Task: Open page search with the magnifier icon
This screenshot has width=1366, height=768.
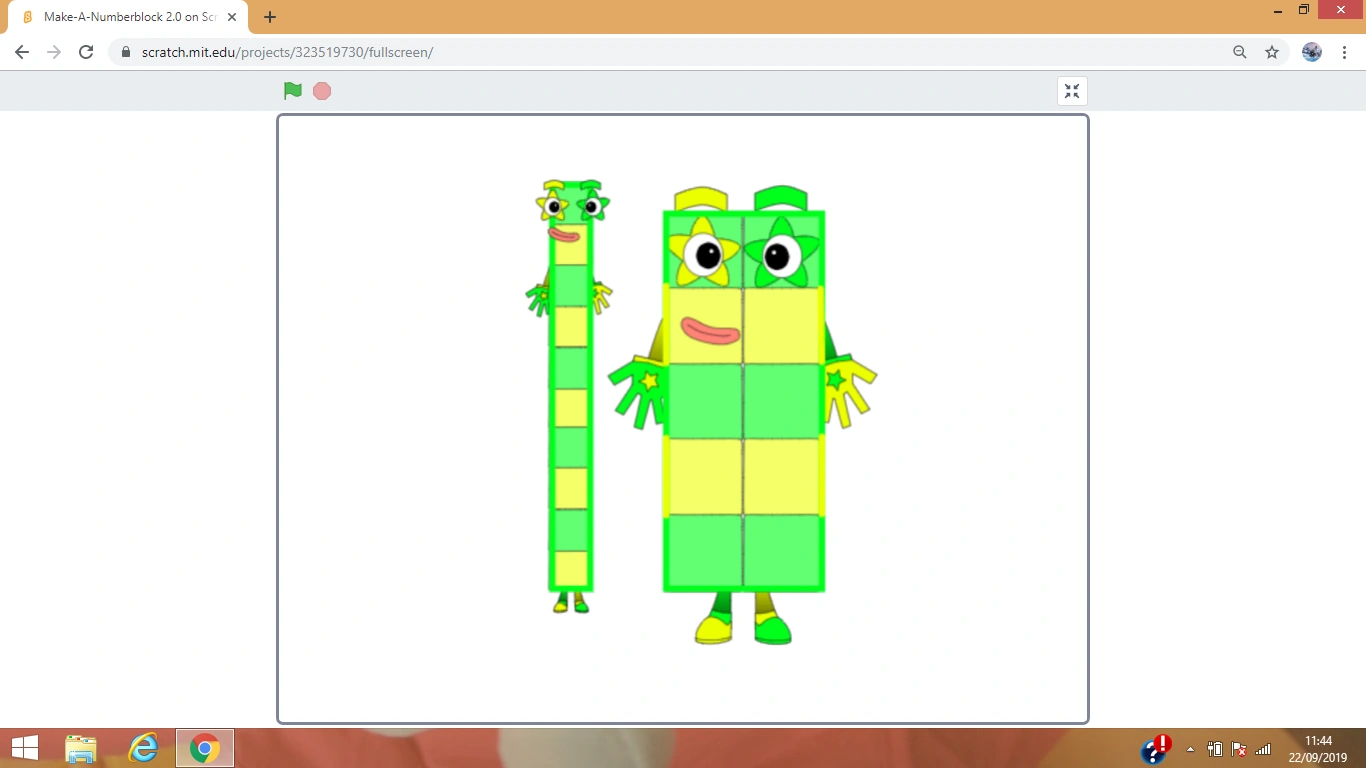Action: tap(1239, 52)
